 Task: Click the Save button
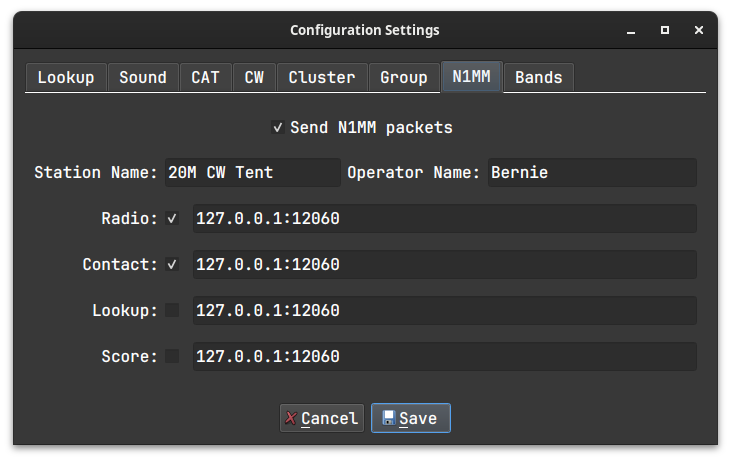[x=411, y=418]
